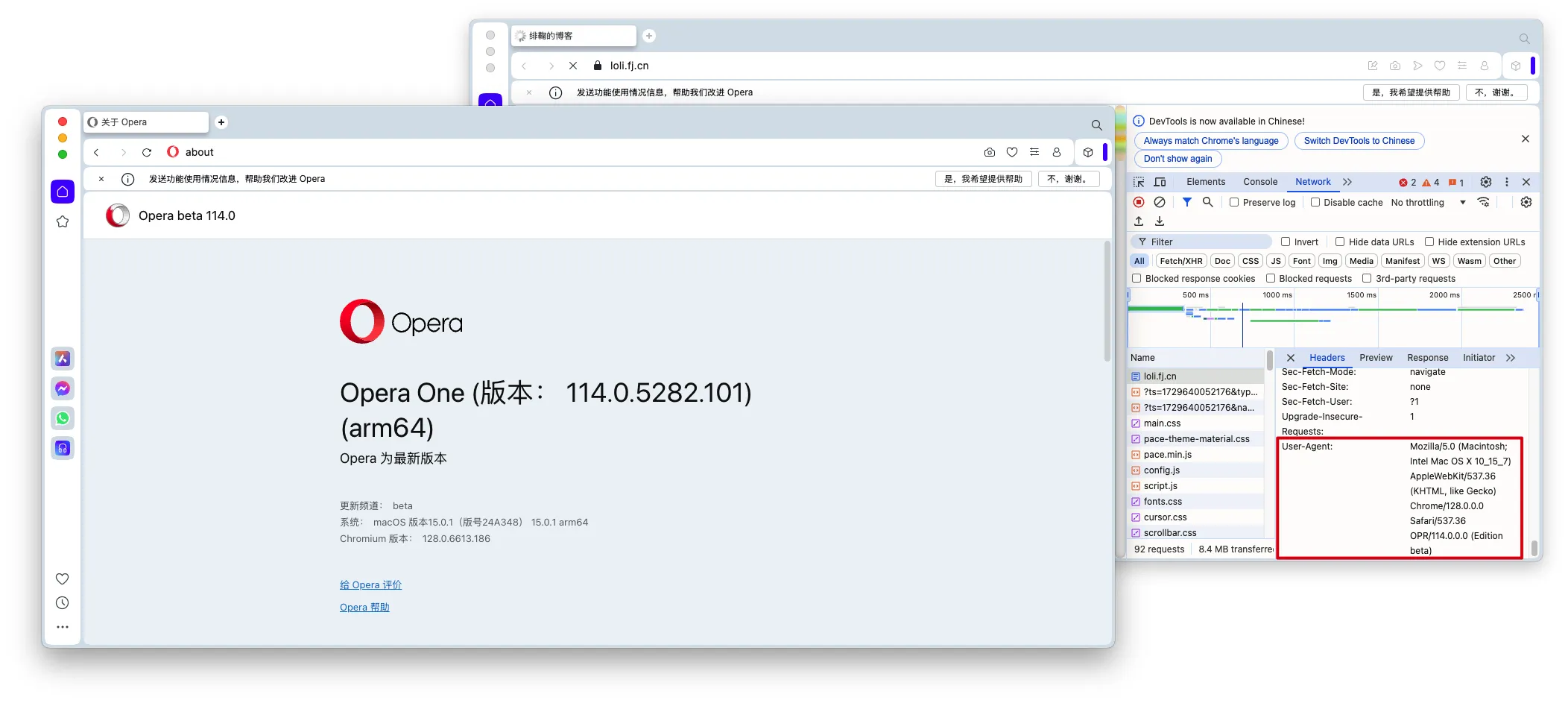Open bookmarks star in the Opera sidebar
This screenshot has height=703, width=1568.
coord(63,221)
